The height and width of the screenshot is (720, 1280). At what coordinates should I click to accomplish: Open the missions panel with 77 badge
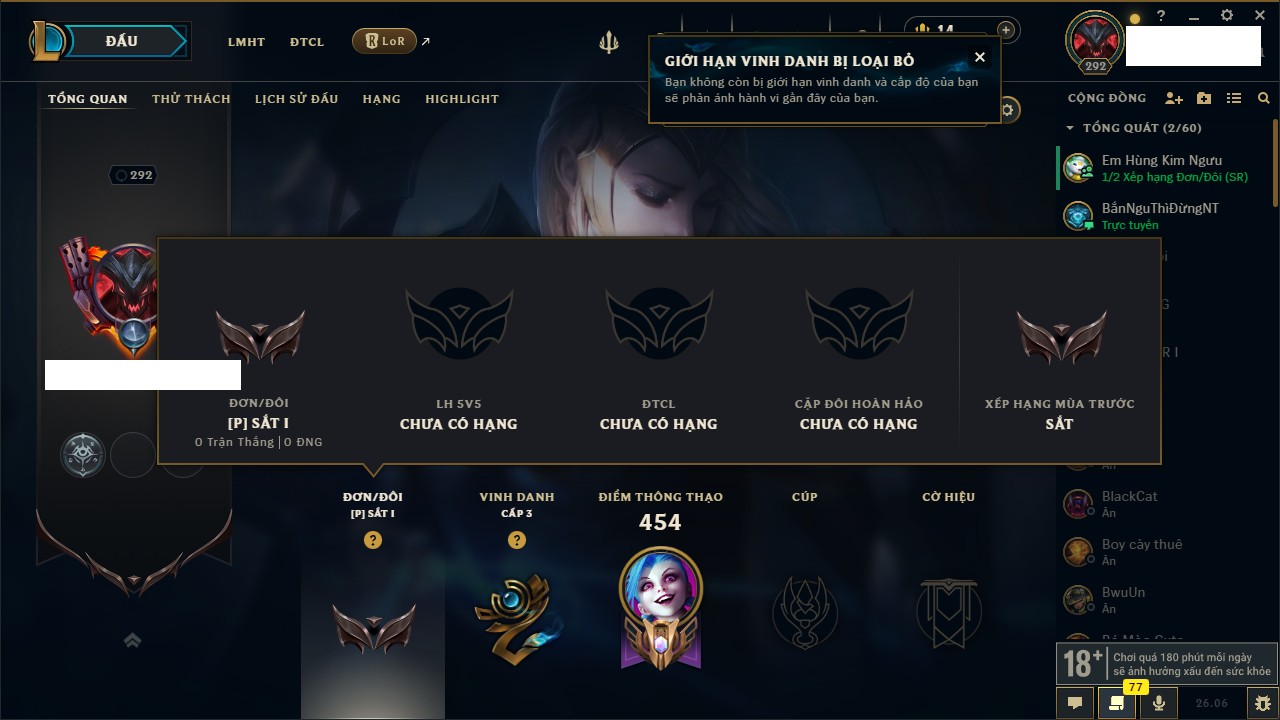(1117, 703)
